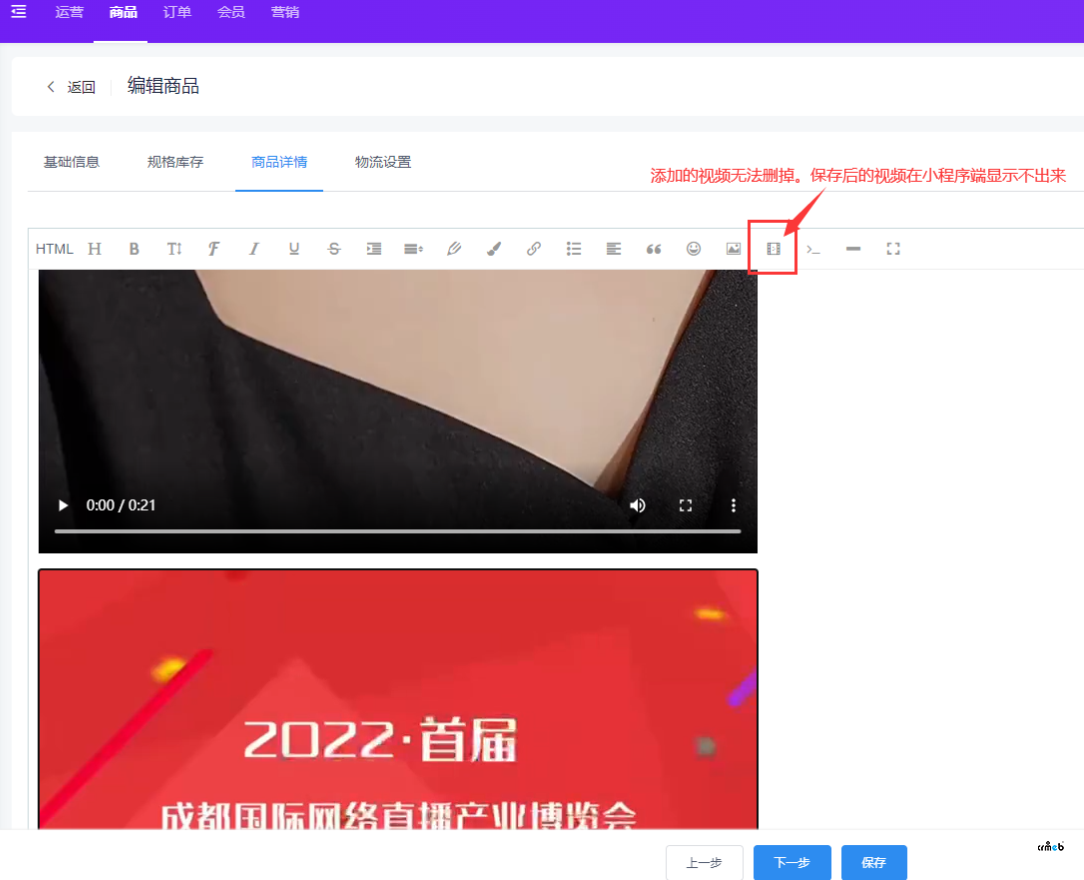This screenshot has height=880, width=1084.
Task: Open the 订单 menu in top navigation
Action: coord(177,13)
